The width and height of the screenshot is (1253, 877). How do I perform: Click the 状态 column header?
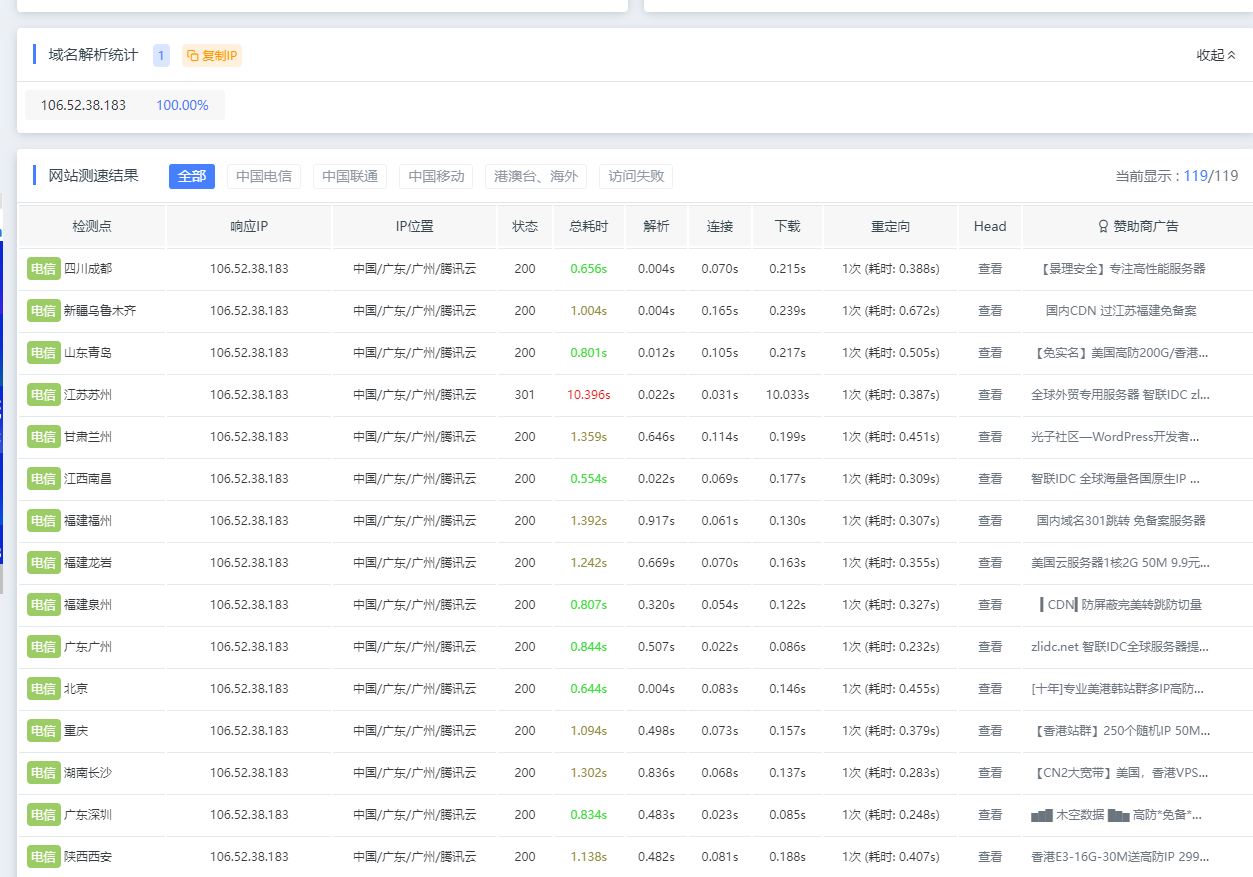pyautogui.click(x=525, y=227)
